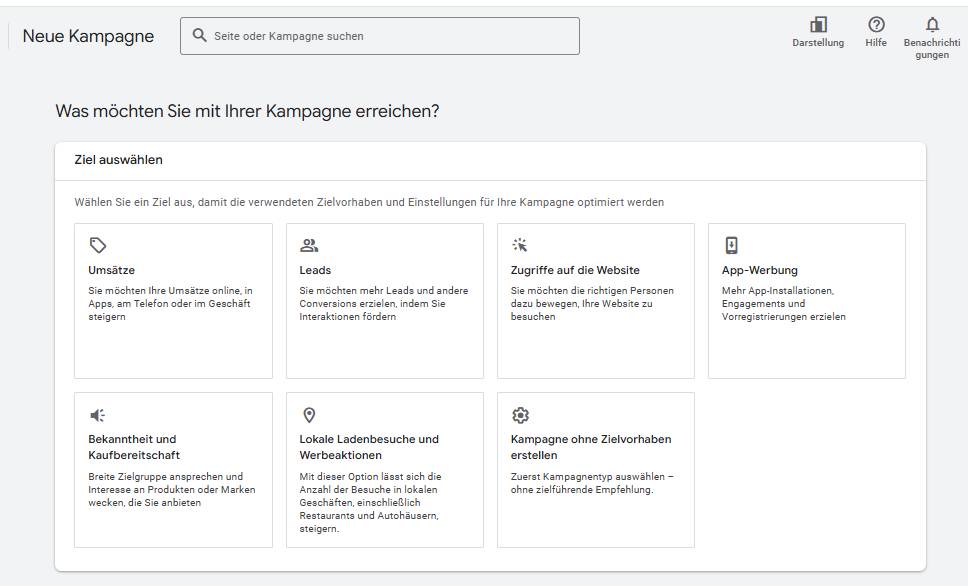
Task: Select the Umsätze goal card title
Action: click(x=111, y=270)
